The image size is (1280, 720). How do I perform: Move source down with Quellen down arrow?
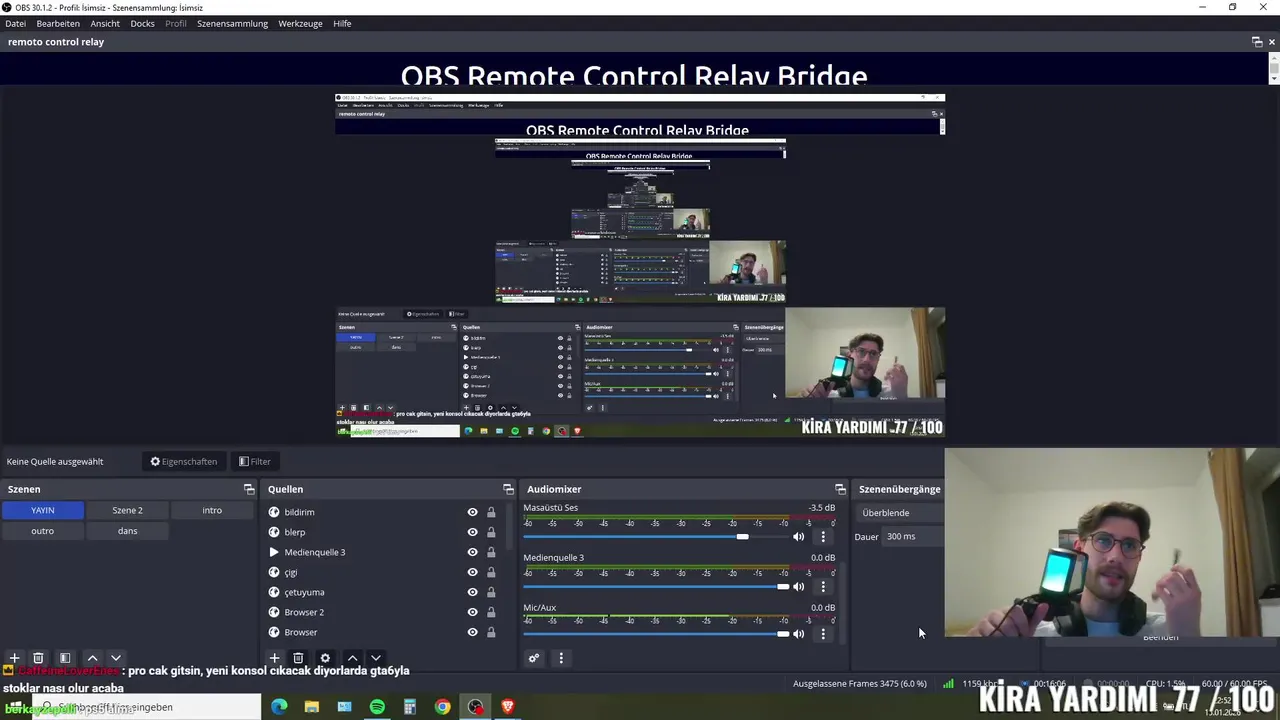coord(376,658)
